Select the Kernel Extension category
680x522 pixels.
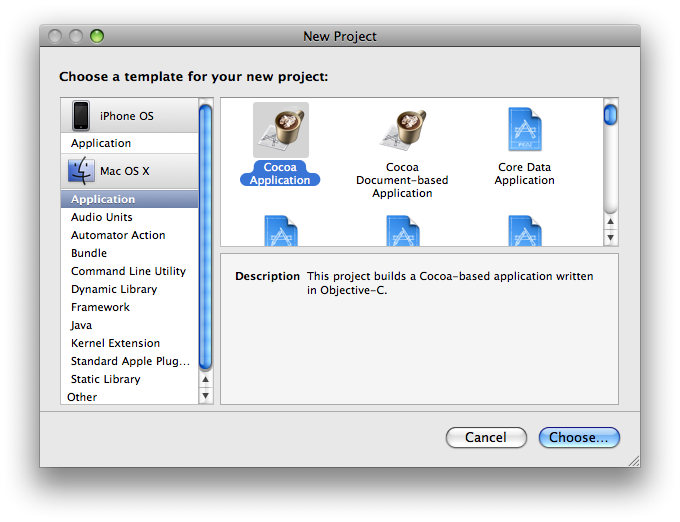[129, 343]
